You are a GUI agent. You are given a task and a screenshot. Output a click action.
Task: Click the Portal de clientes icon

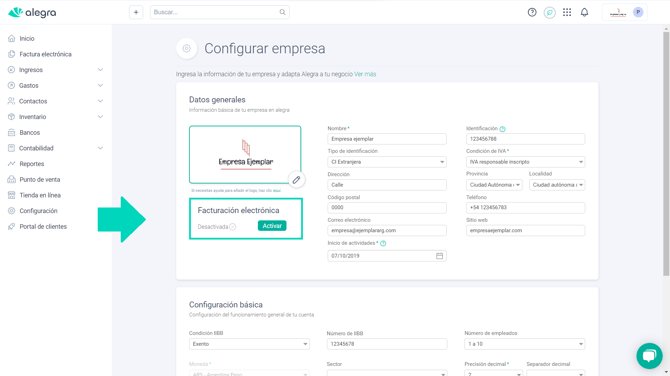pyautogui.click(x=12, y=226)
